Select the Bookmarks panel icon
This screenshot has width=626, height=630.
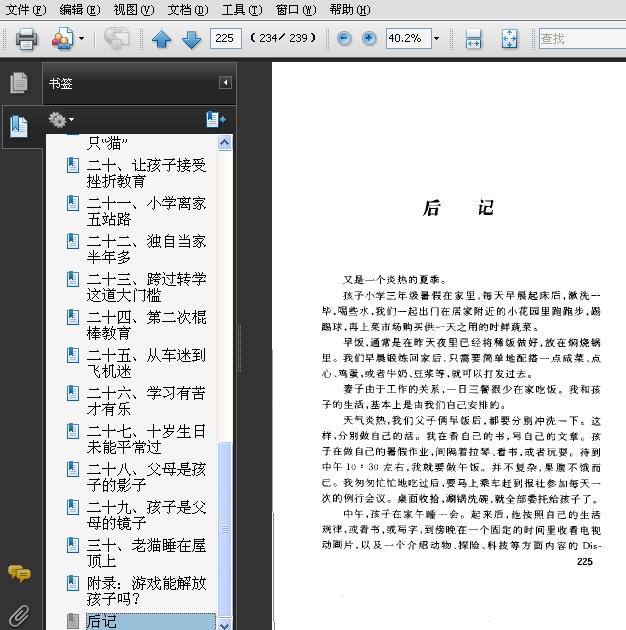click(x=19, y=127)
